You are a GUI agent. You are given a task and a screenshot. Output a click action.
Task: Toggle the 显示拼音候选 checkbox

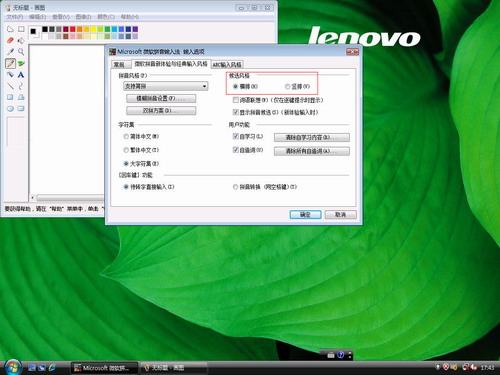(x=236, y=112)
